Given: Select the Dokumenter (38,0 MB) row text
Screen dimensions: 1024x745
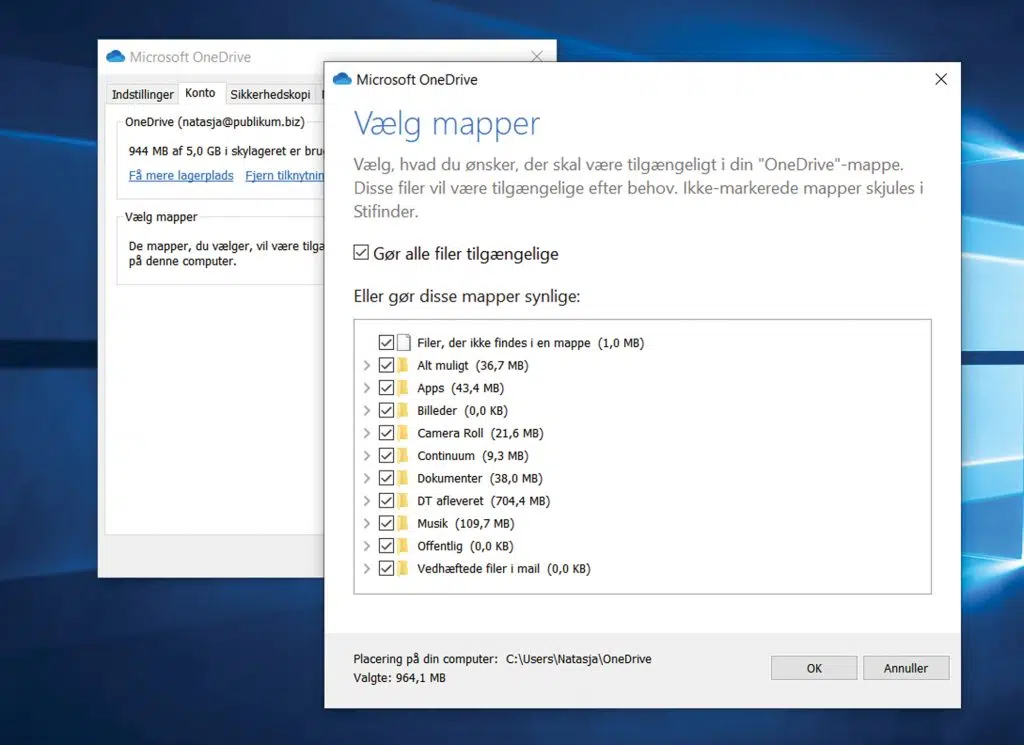Looking at the screenshot, I should tap(480, 478).
